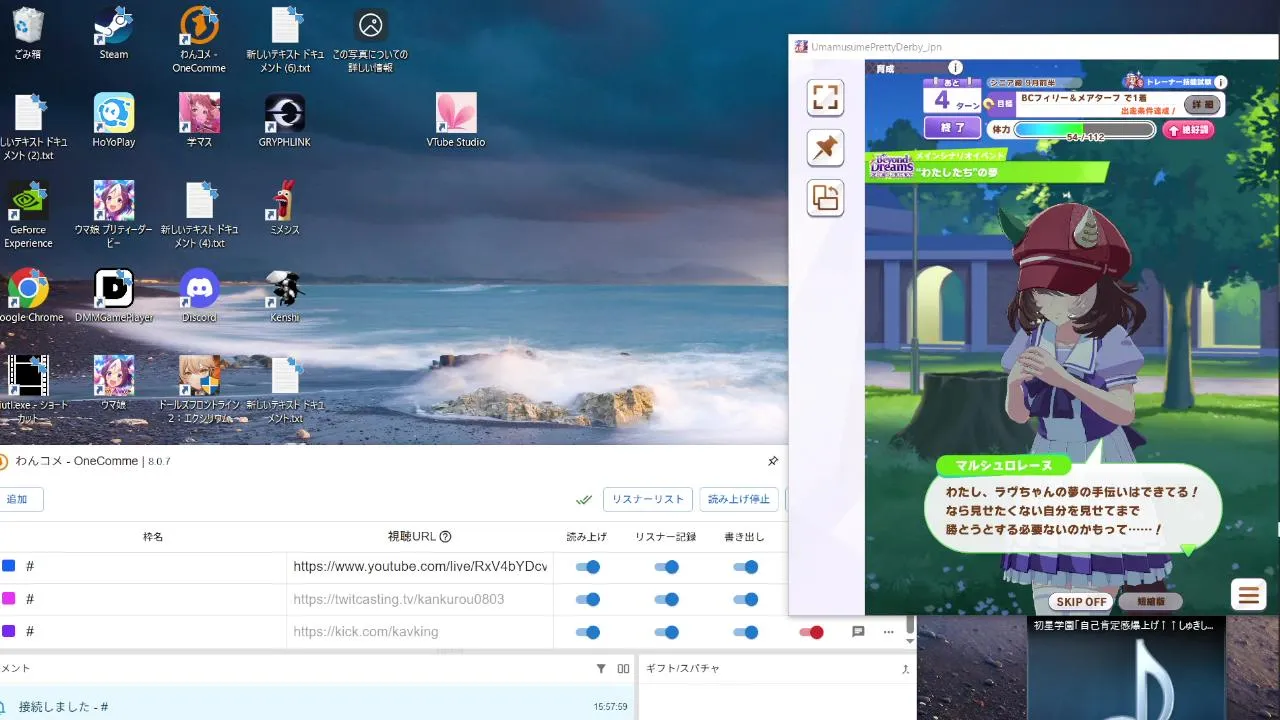
Task: Toggle リスナー記録 for the kick.com row
Action: pyautogui.click(x=666, y=632)
